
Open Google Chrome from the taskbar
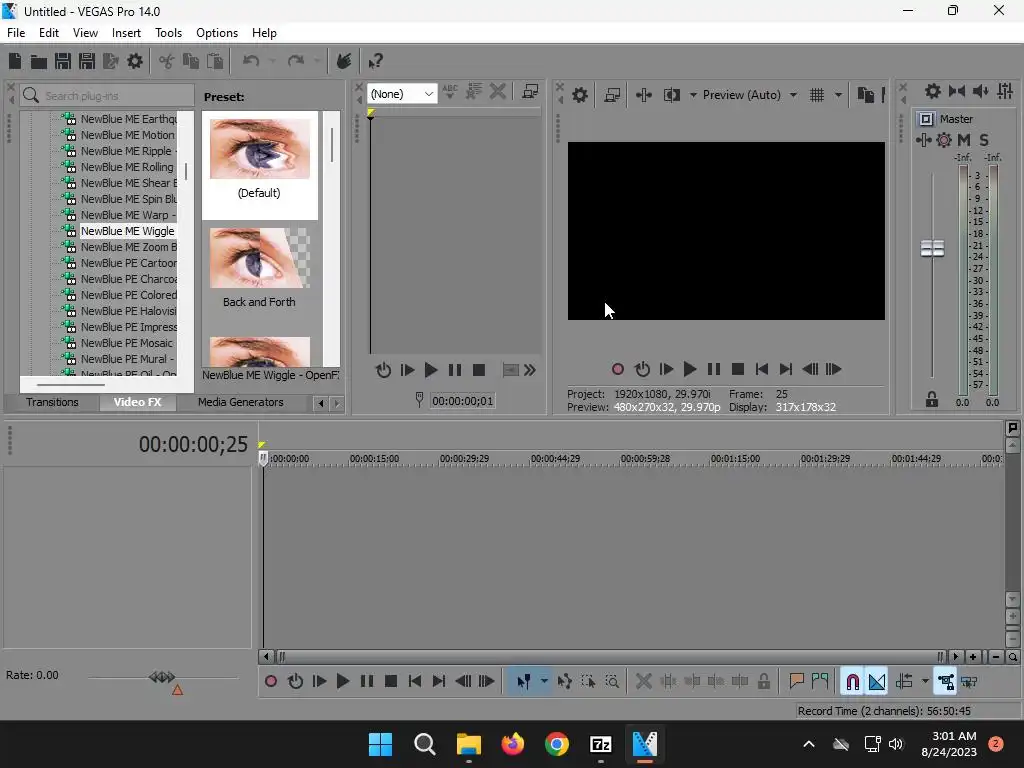556,744
